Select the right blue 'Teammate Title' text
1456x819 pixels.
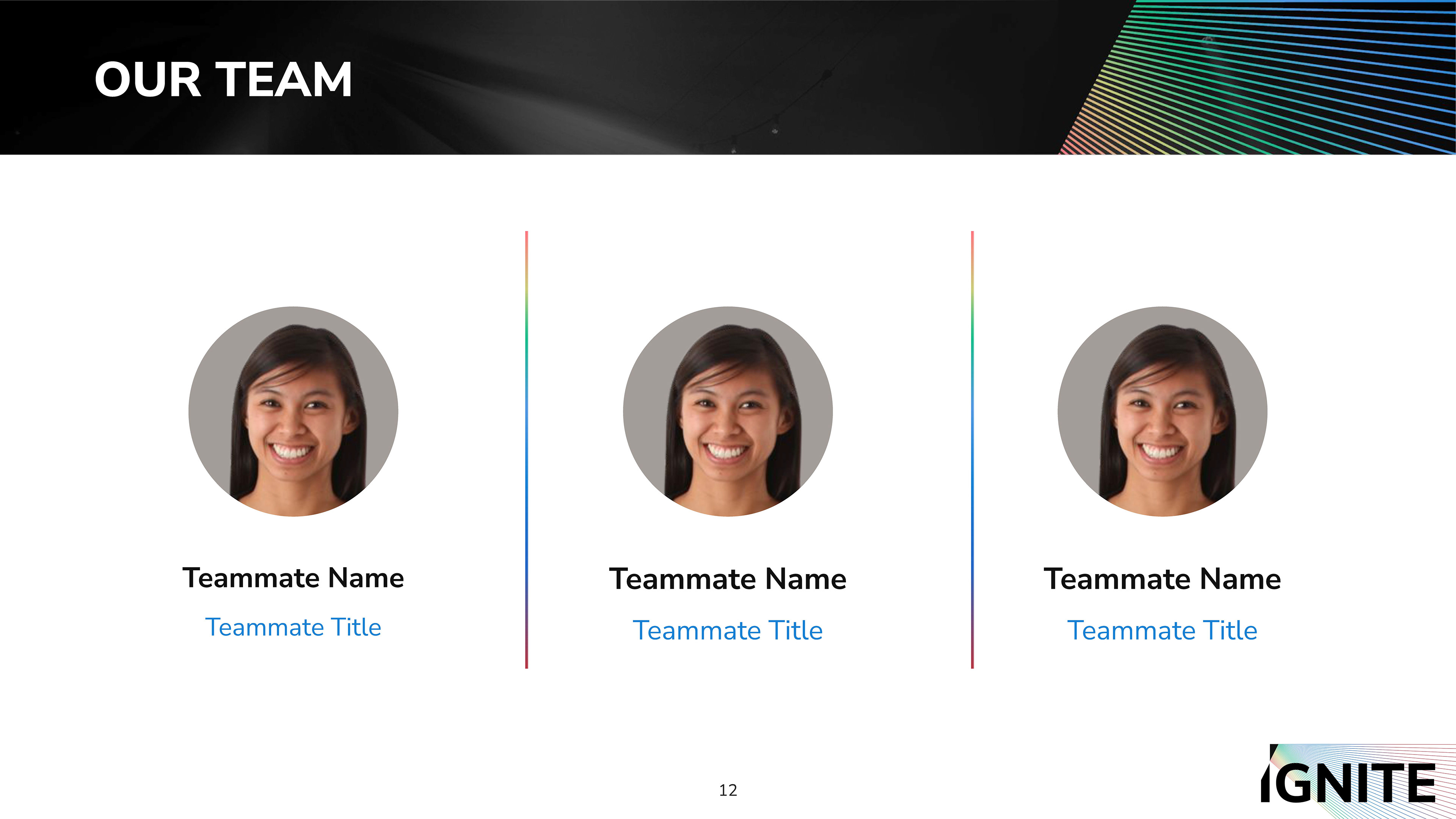click(x=1162, y=630)
